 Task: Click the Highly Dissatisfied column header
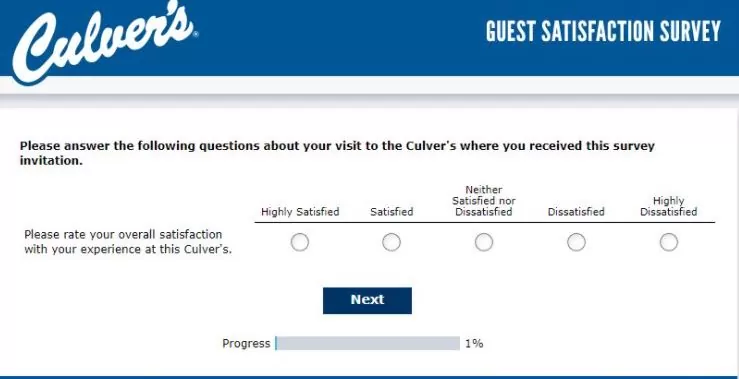coord(668,206)
